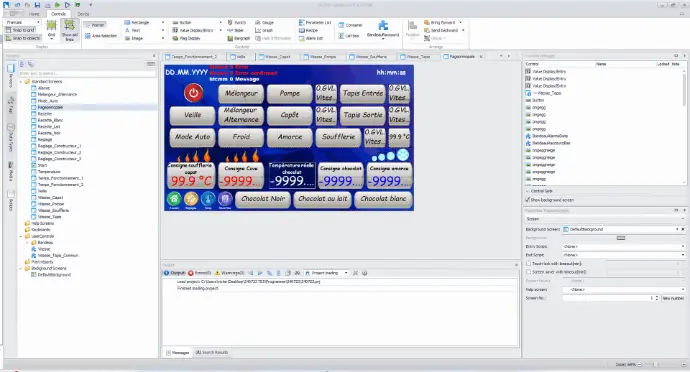Image resolution: width=690 pixels, height=372 pixels.
Task: Collapse the Standard Screens folder
Action: point(21,82)
